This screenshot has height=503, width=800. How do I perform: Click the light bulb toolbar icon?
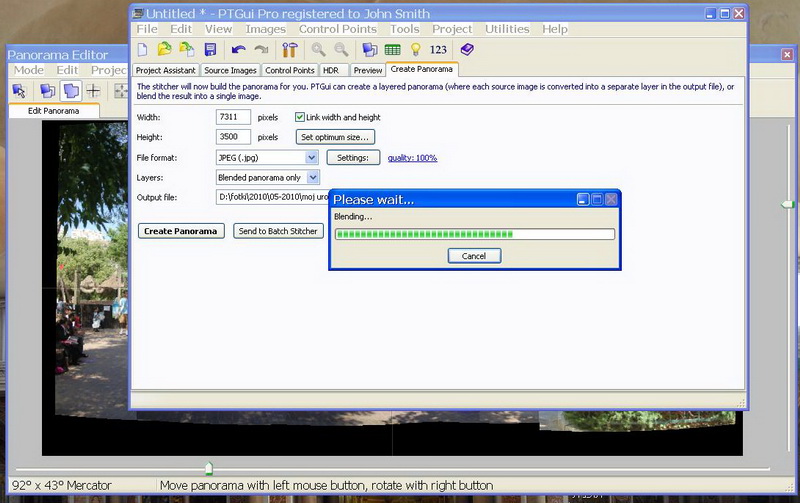pos(416,49)
